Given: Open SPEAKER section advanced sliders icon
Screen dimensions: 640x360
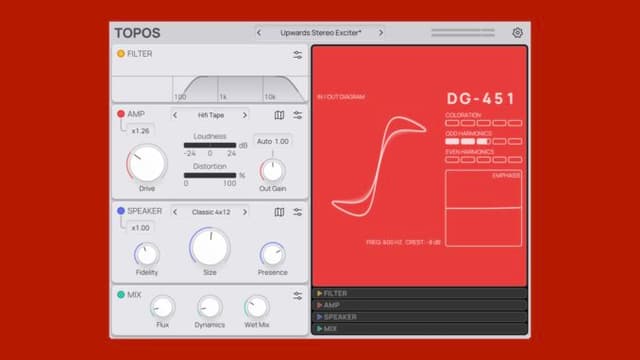Looking at the screenshot, I should (298, 212).
